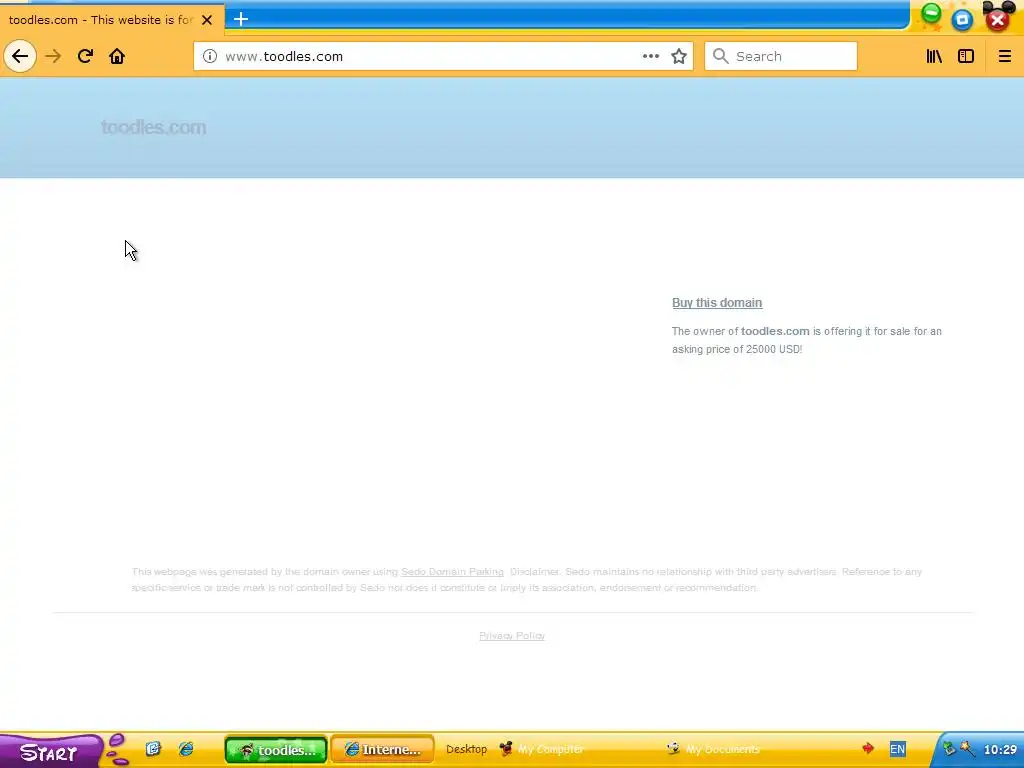Open the Start menu
The height and width of the screenshot is (768, 1024).
click(49, 751)
